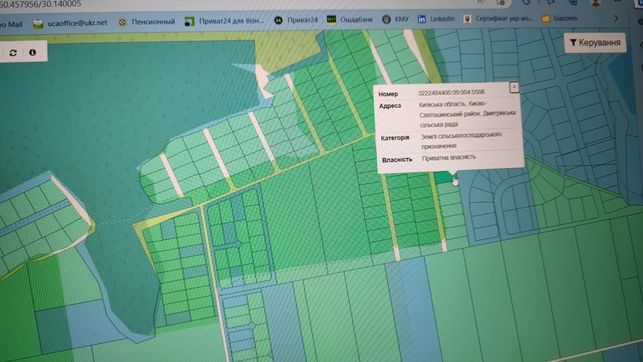Viewport: 643px width, 362px height.
Task: Open the LinkedIn bookmark
Action: pyautogui.click(x=436, y=19)
